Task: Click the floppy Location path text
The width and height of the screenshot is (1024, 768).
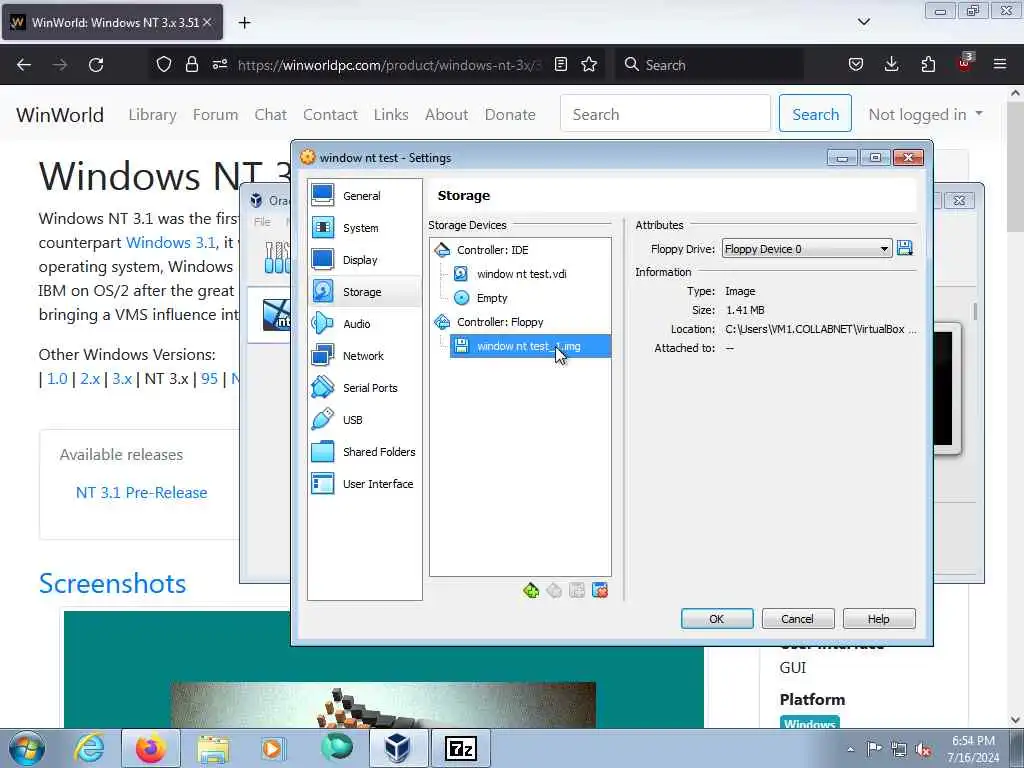Action: pyautogui.click(x=820, y=329)
